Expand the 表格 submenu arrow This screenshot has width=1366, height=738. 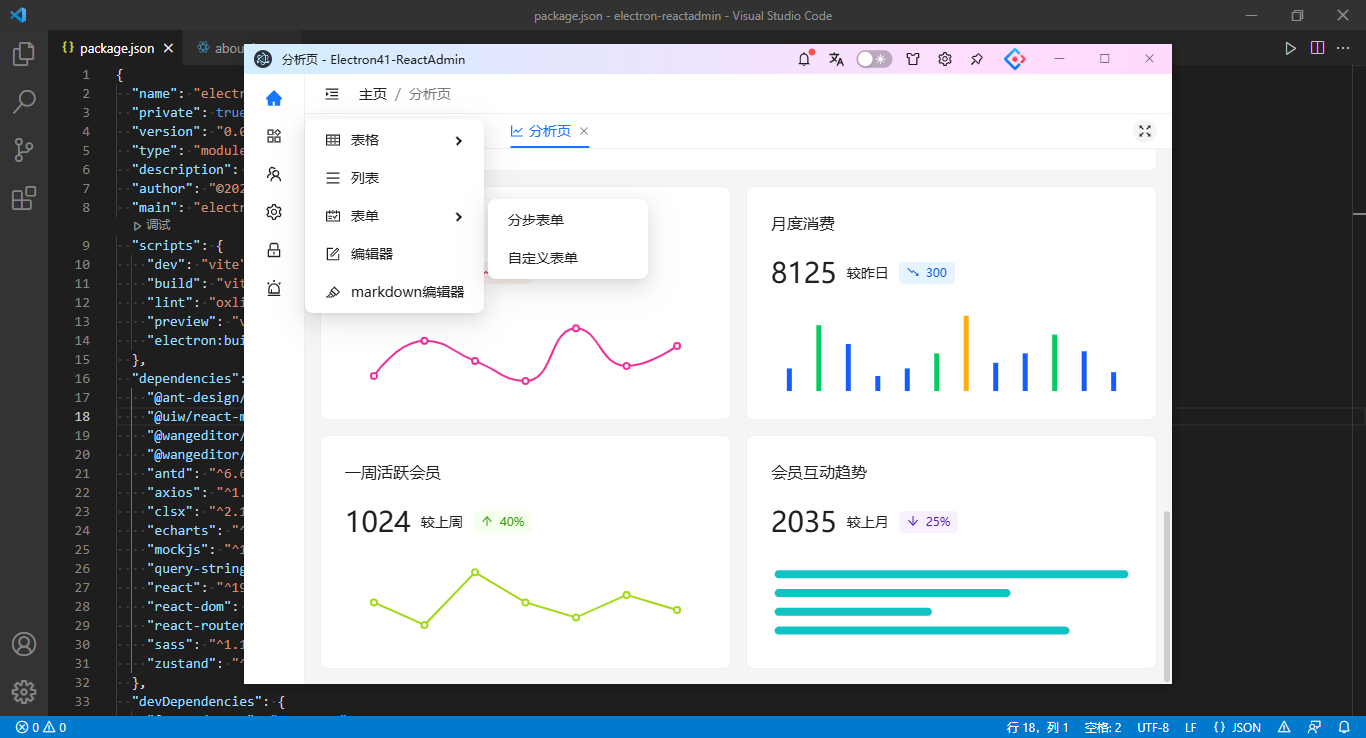coord(459,141)
